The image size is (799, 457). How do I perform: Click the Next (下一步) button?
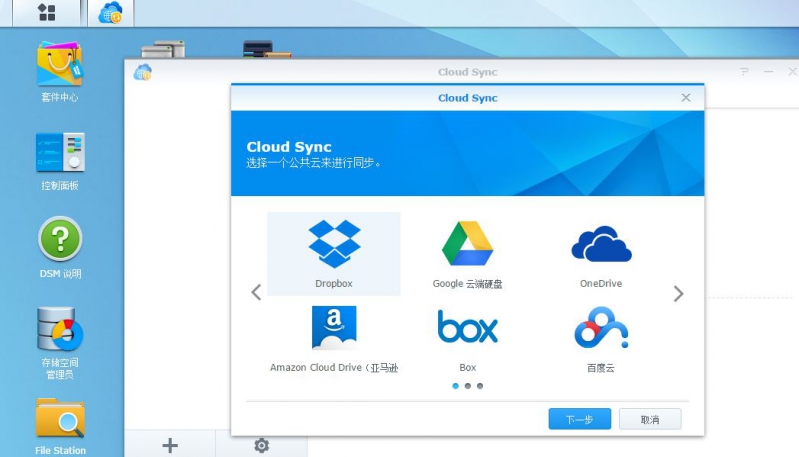click(x=579, y=419)
